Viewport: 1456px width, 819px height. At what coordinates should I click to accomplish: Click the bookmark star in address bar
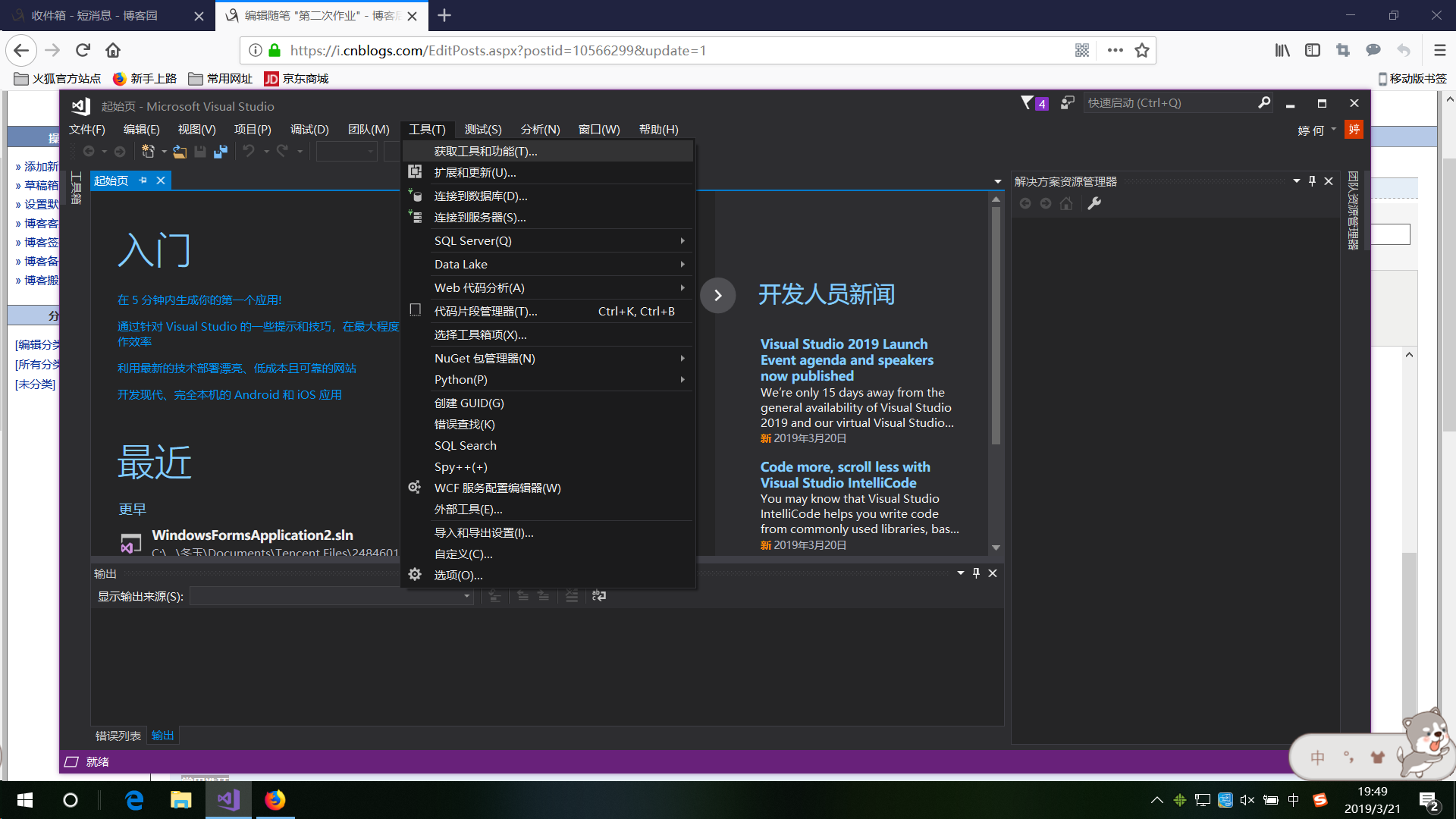pyautogui.click(x=1142, y=50)
